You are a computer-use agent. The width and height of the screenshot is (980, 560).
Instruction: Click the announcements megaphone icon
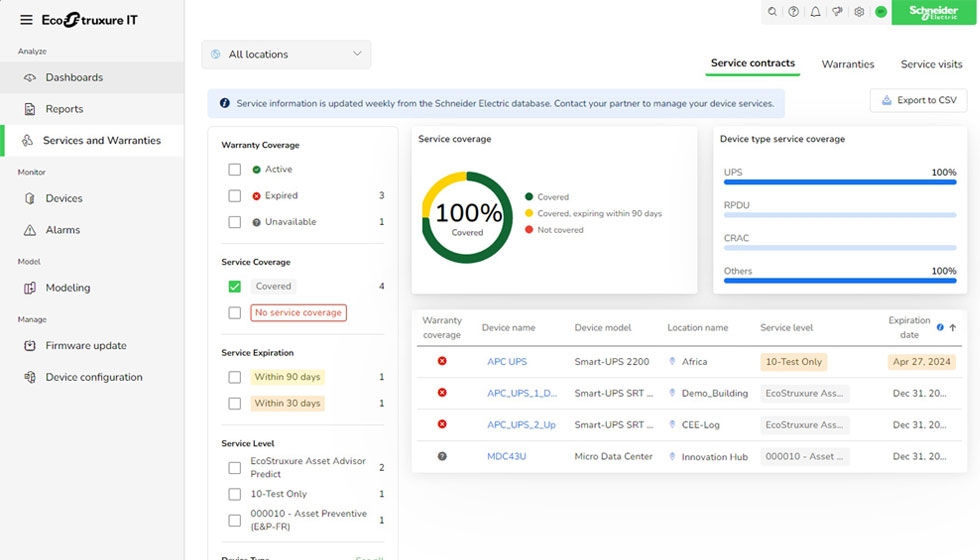837,12
